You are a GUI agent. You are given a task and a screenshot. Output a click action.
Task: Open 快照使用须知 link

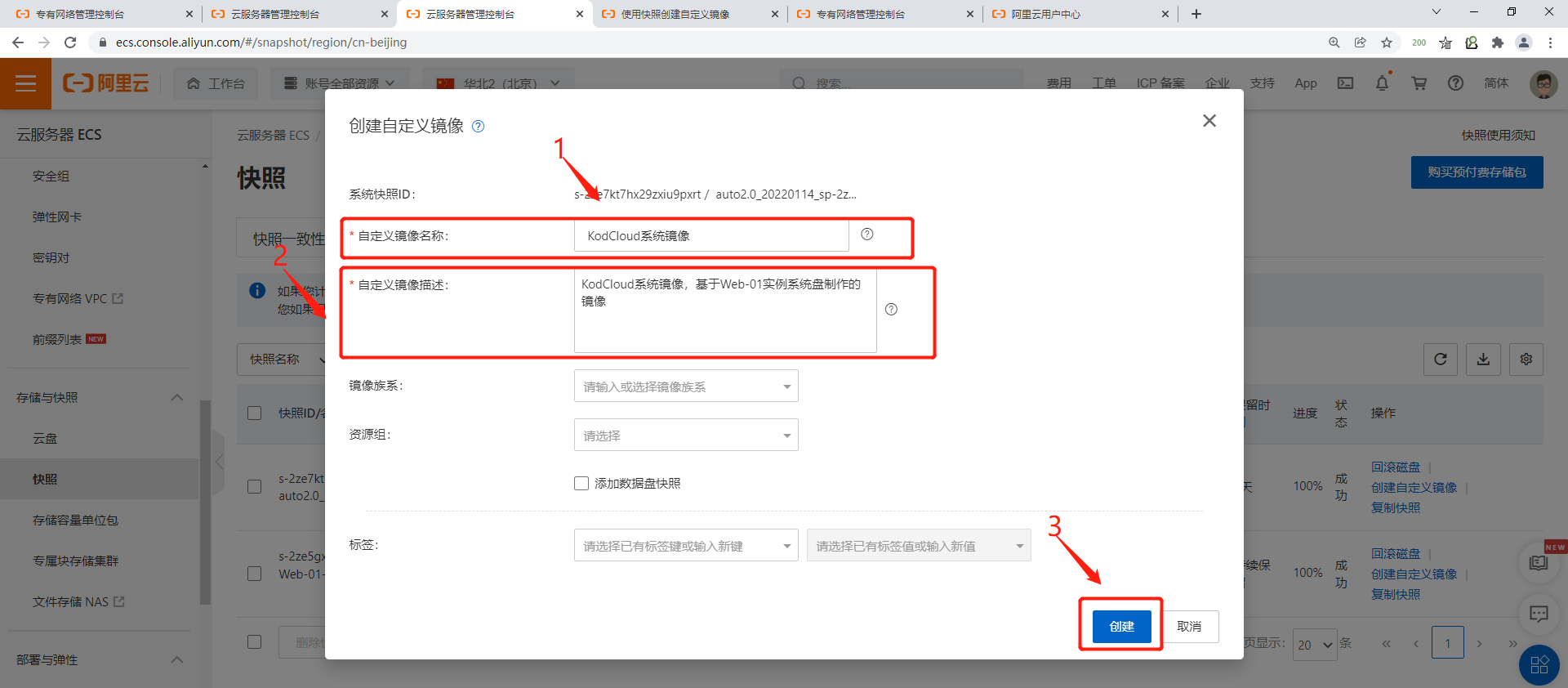(x=1499, y=135)
